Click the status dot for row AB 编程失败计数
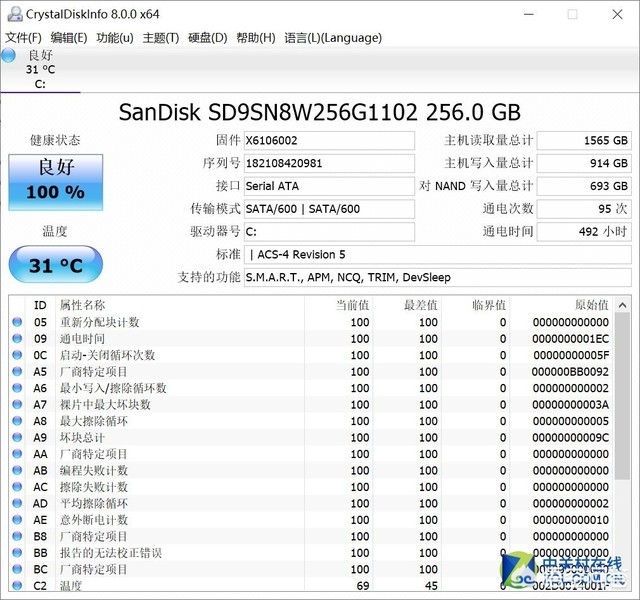This screenshot has height=600, width=640. [x=17, y=470]
